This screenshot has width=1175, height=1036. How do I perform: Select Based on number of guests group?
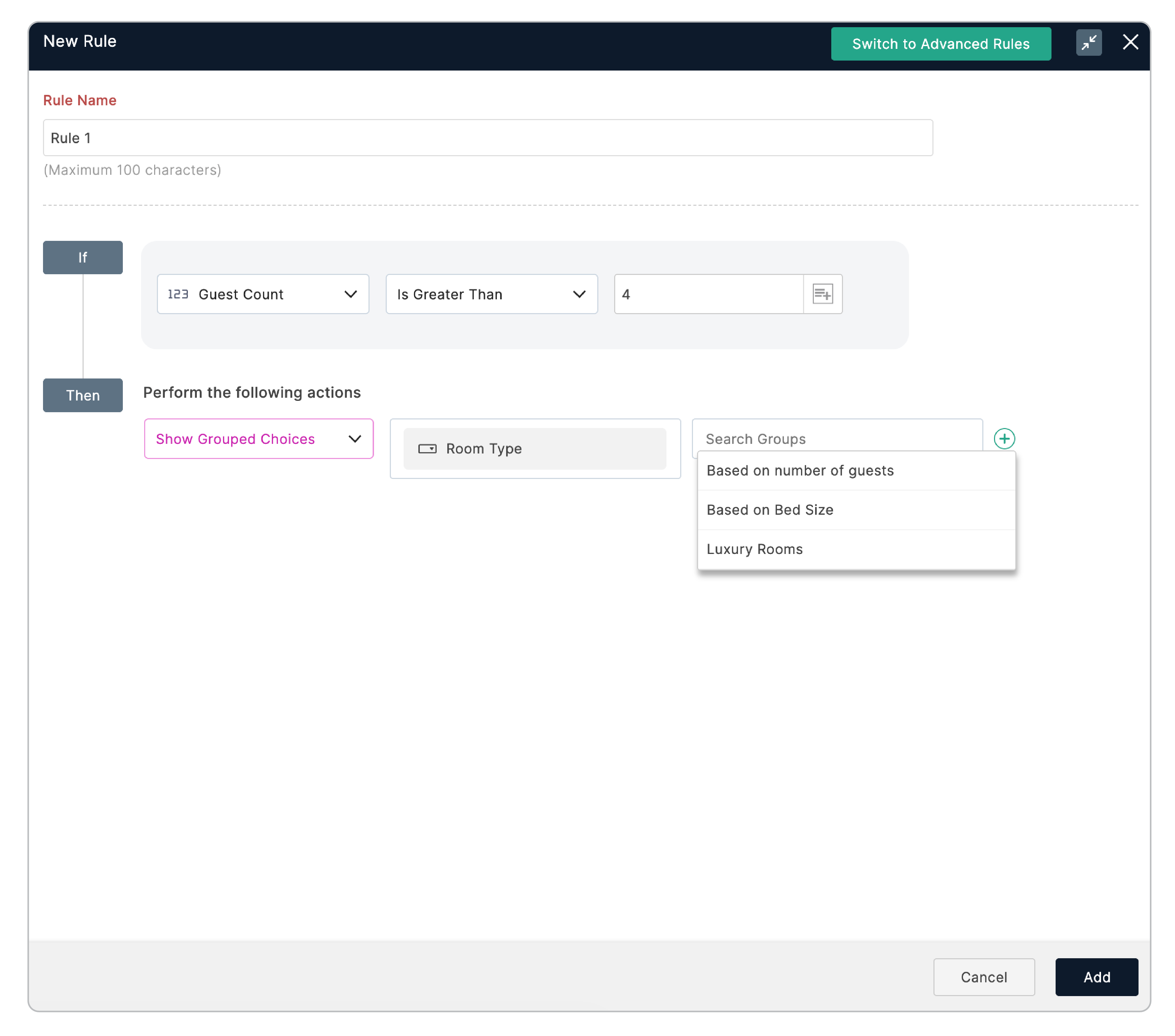[800, 470]
